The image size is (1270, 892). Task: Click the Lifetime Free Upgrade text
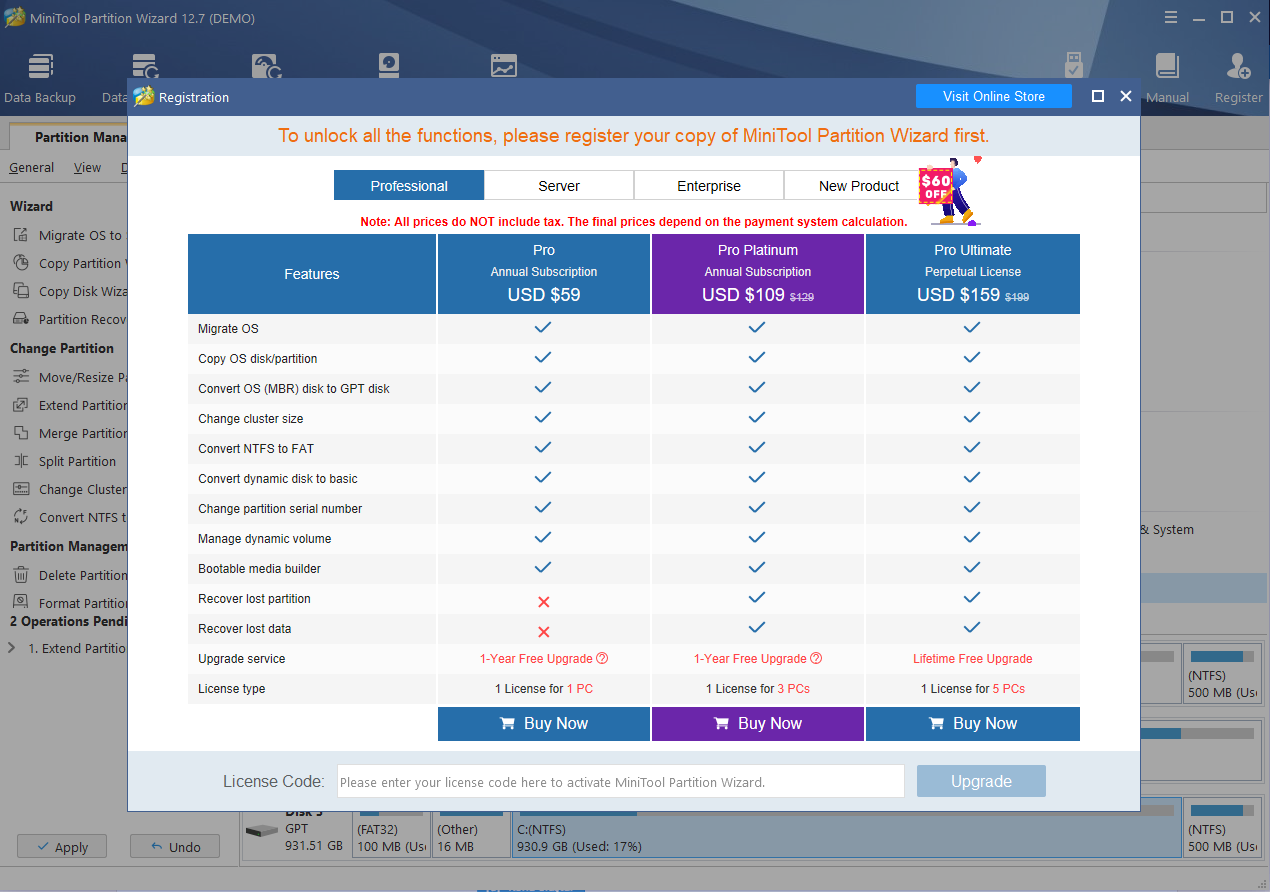click(973, 659)
